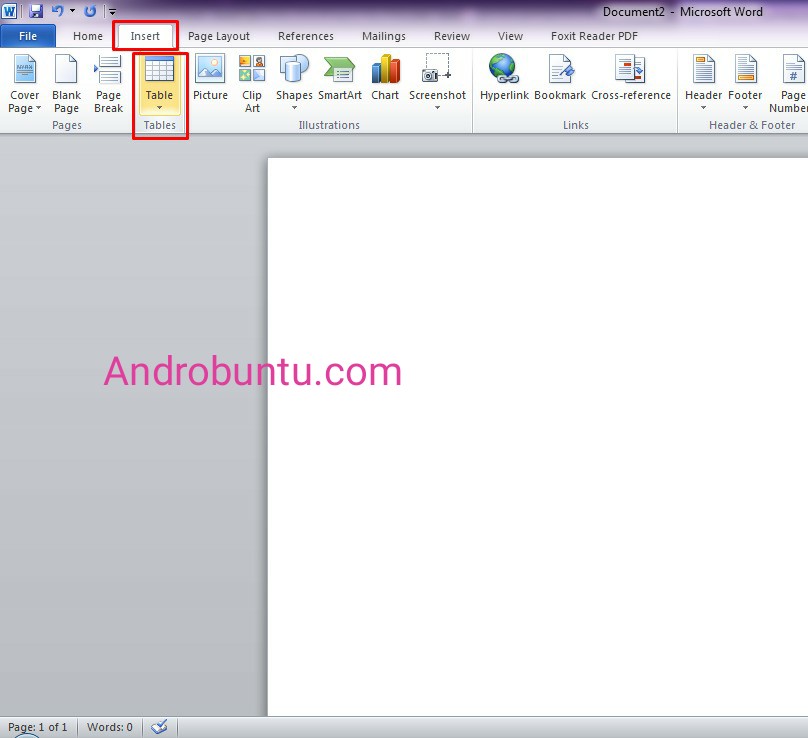Open the File menu
The height and width of the screenshot is (738, 808).
pos(28,35)
